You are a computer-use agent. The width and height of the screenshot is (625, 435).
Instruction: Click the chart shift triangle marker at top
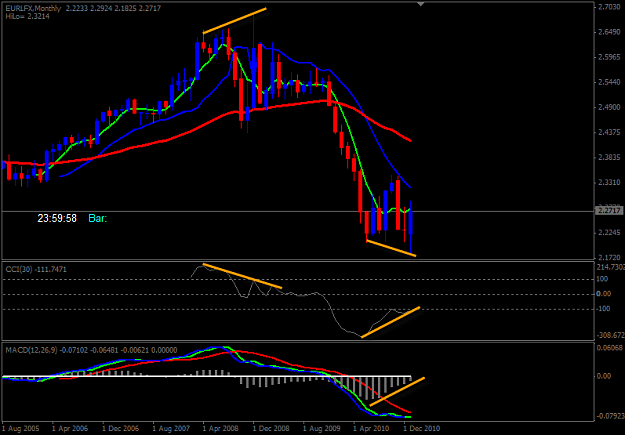(421, 4)
